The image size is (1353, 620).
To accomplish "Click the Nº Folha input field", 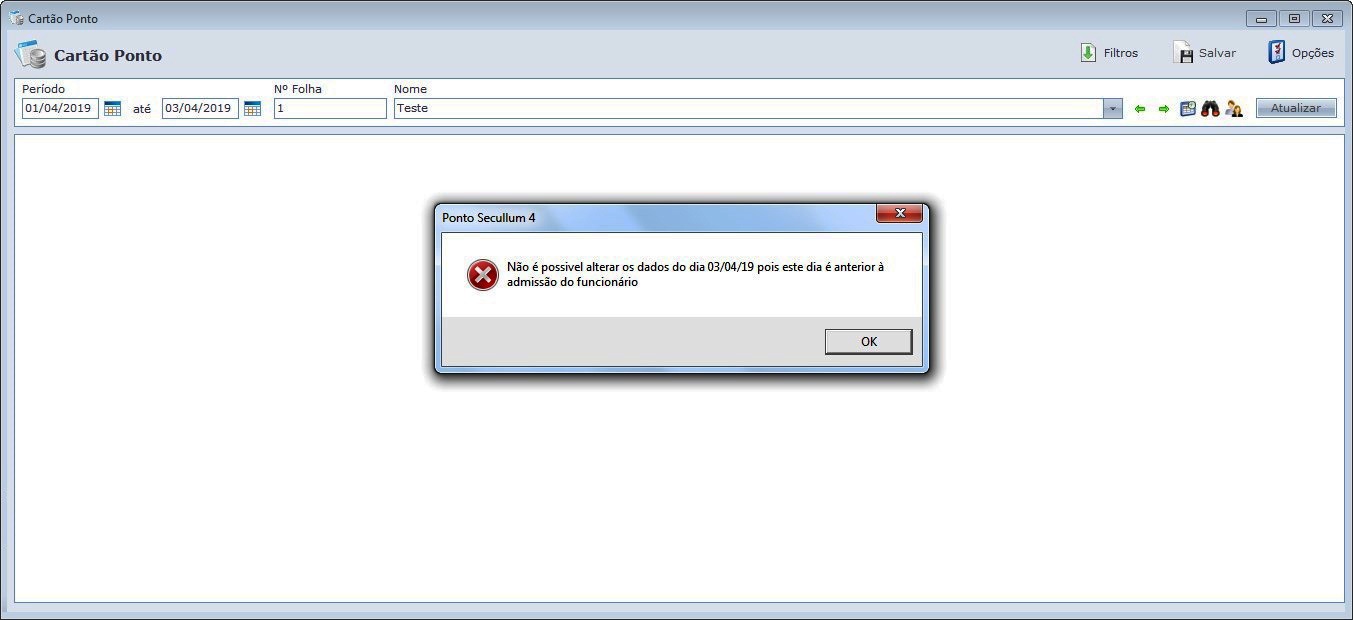I will pyautogui.click(x=330, y=108).
